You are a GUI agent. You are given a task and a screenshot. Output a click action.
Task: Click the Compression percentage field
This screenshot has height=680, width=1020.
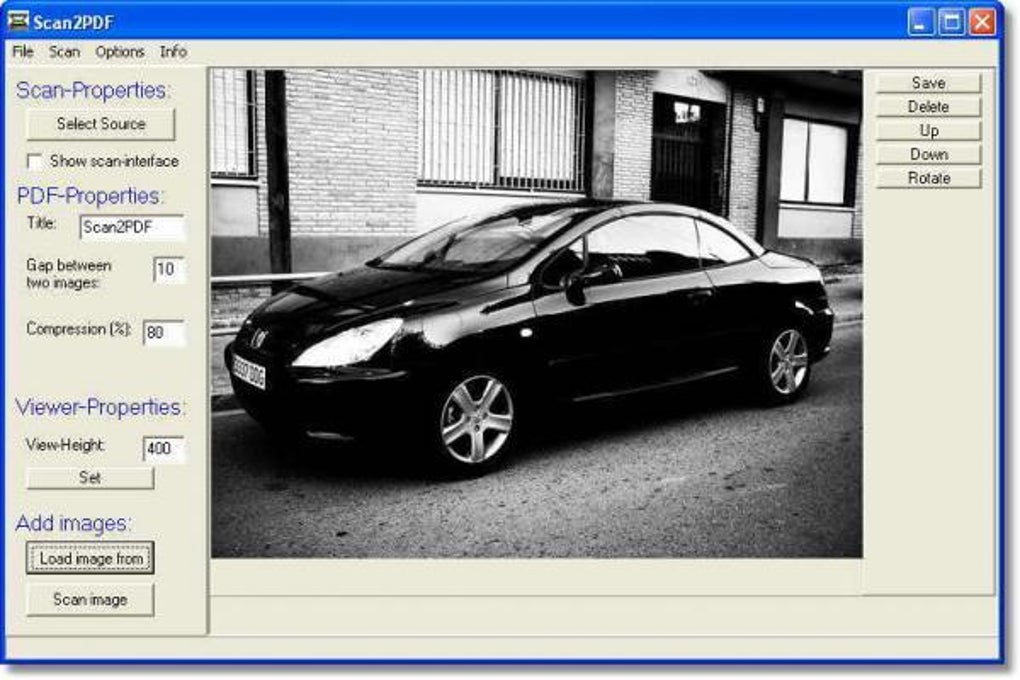tap(164, 333)
